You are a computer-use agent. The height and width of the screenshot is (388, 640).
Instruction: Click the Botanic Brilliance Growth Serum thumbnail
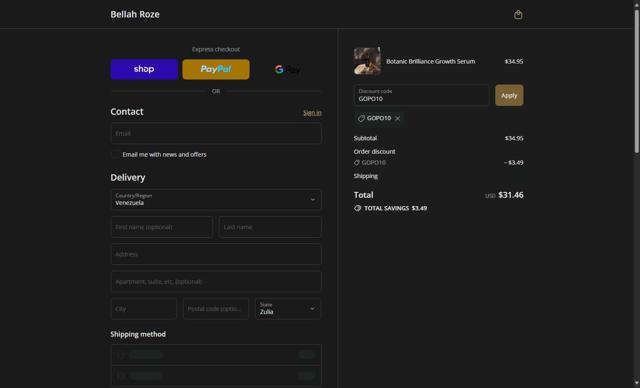coord(367,61)
